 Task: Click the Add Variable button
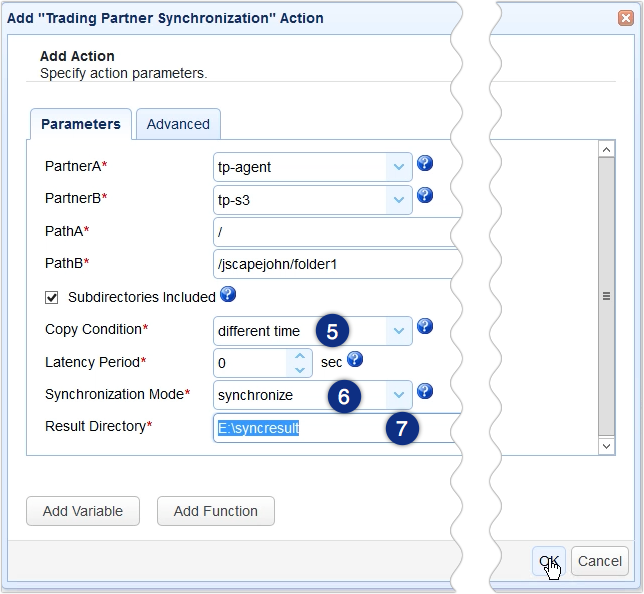click(83, 511)
